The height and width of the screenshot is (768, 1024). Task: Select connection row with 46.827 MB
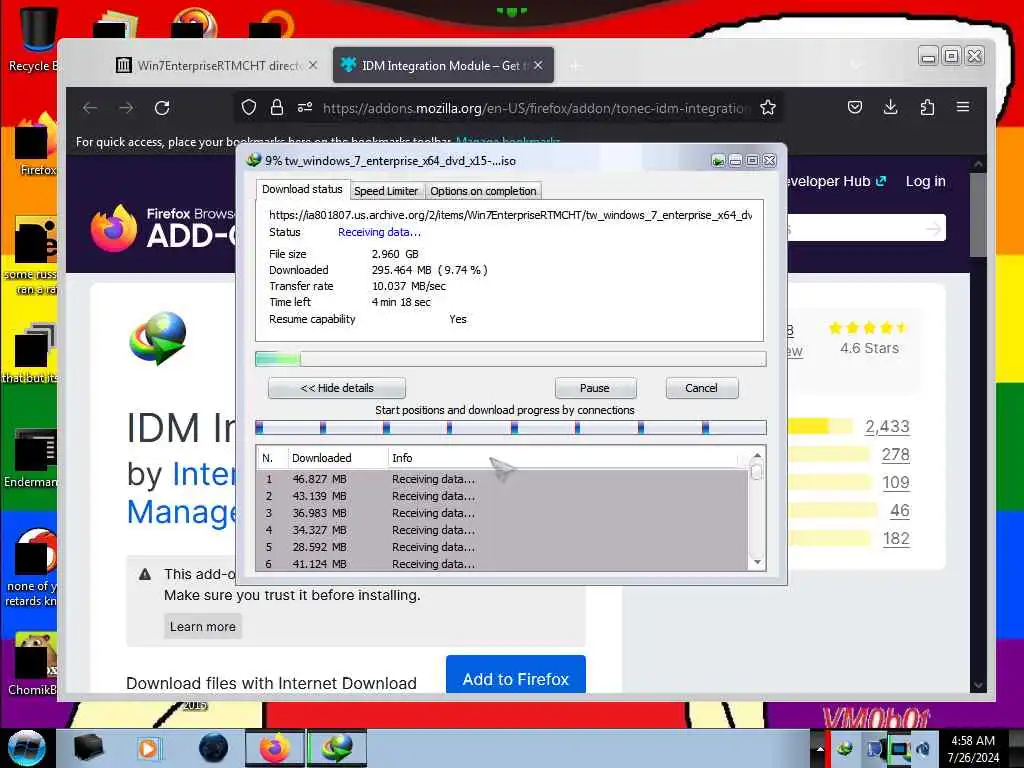[x=502, y=479]
